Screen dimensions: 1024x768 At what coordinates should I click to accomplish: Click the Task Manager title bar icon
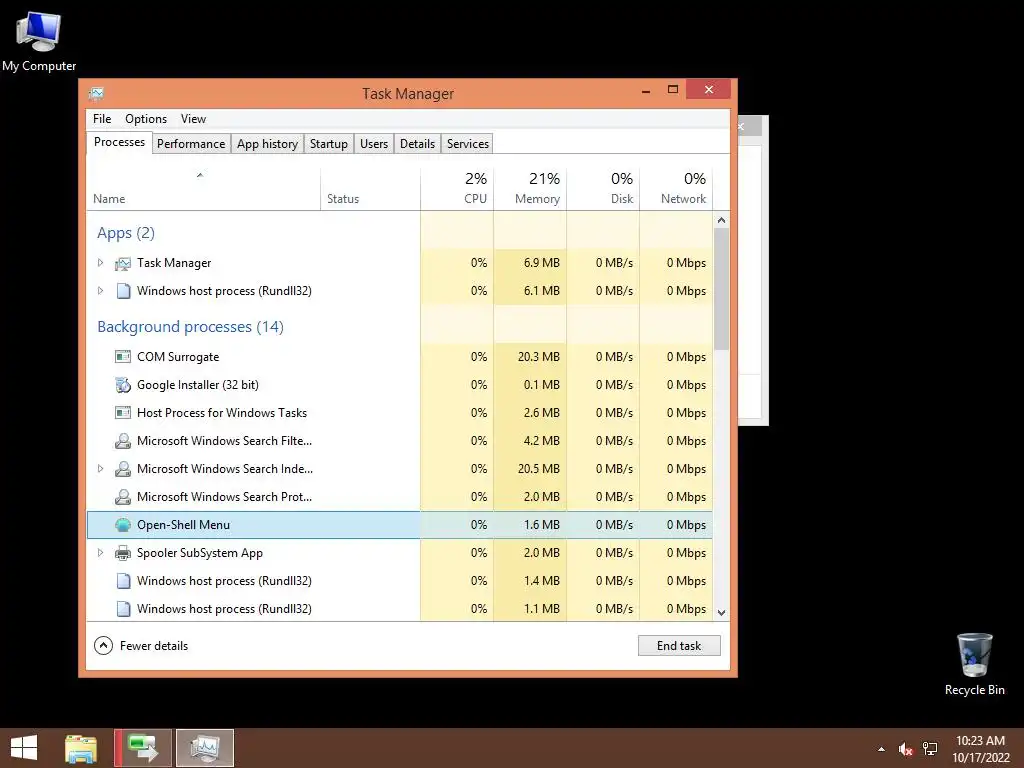coord(96,93)
